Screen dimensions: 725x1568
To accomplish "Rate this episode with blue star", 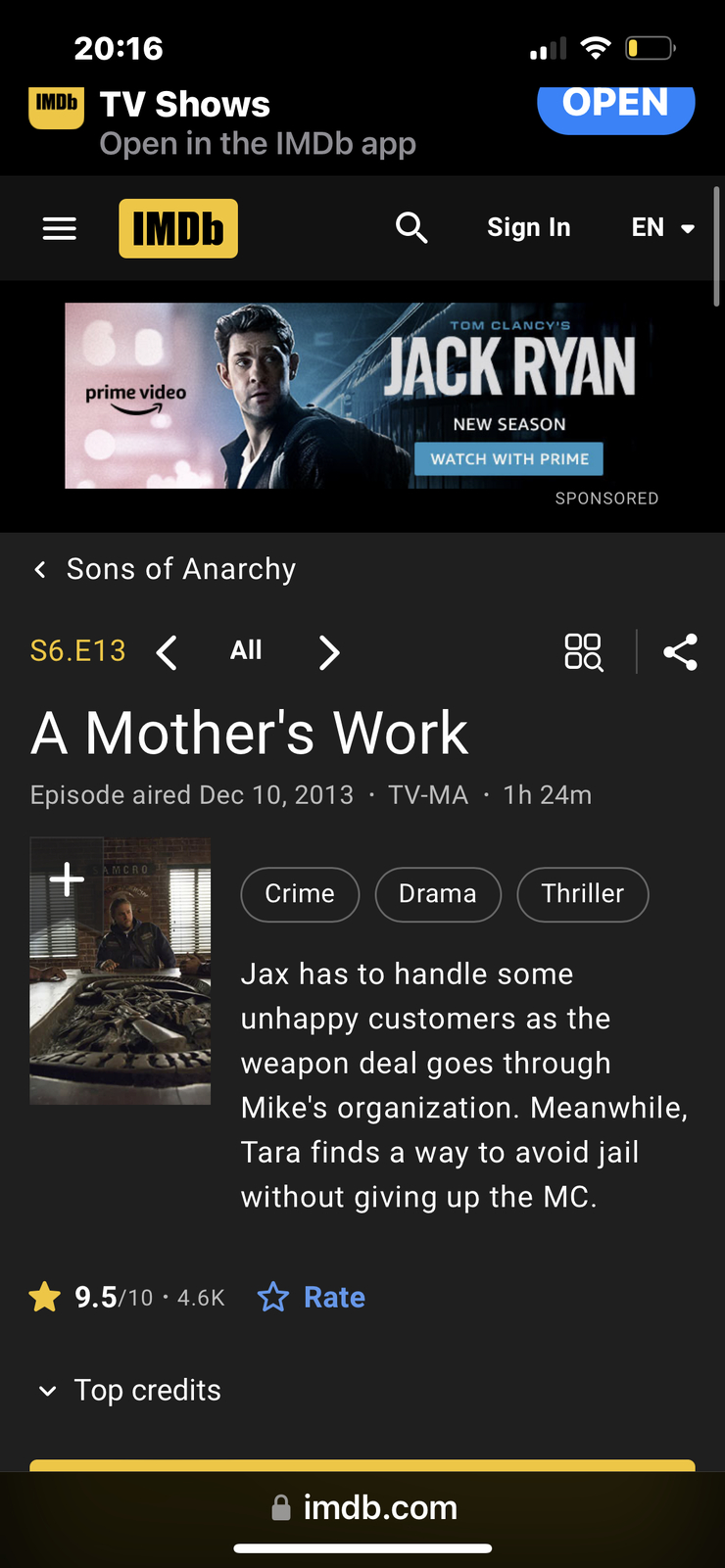I will tap(312, 1298).
